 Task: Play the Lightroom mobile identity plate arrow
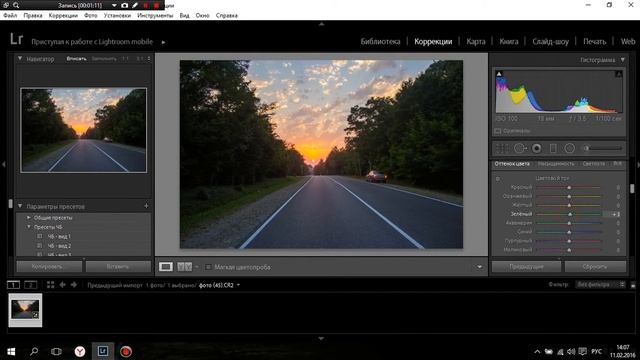click(163, 42)
